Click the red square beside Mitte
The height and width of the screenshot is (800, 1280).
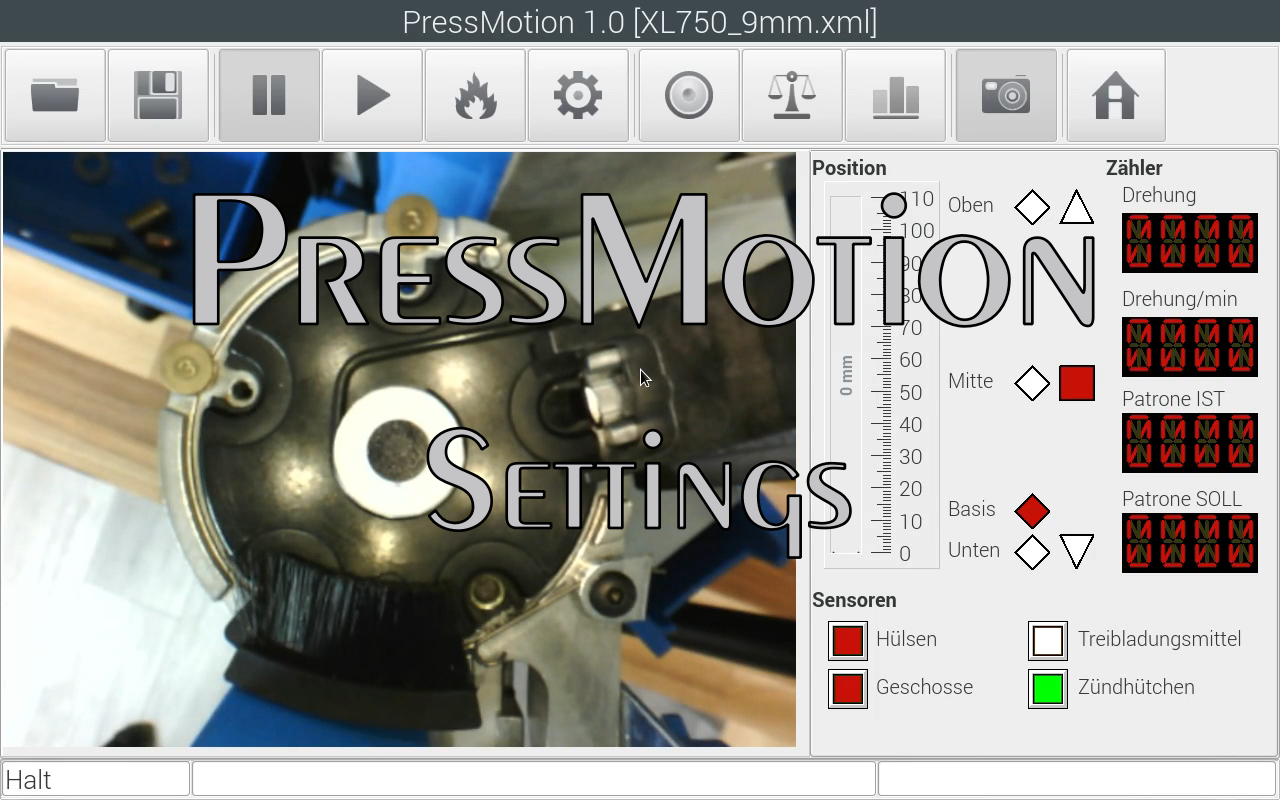[1076, 383]
